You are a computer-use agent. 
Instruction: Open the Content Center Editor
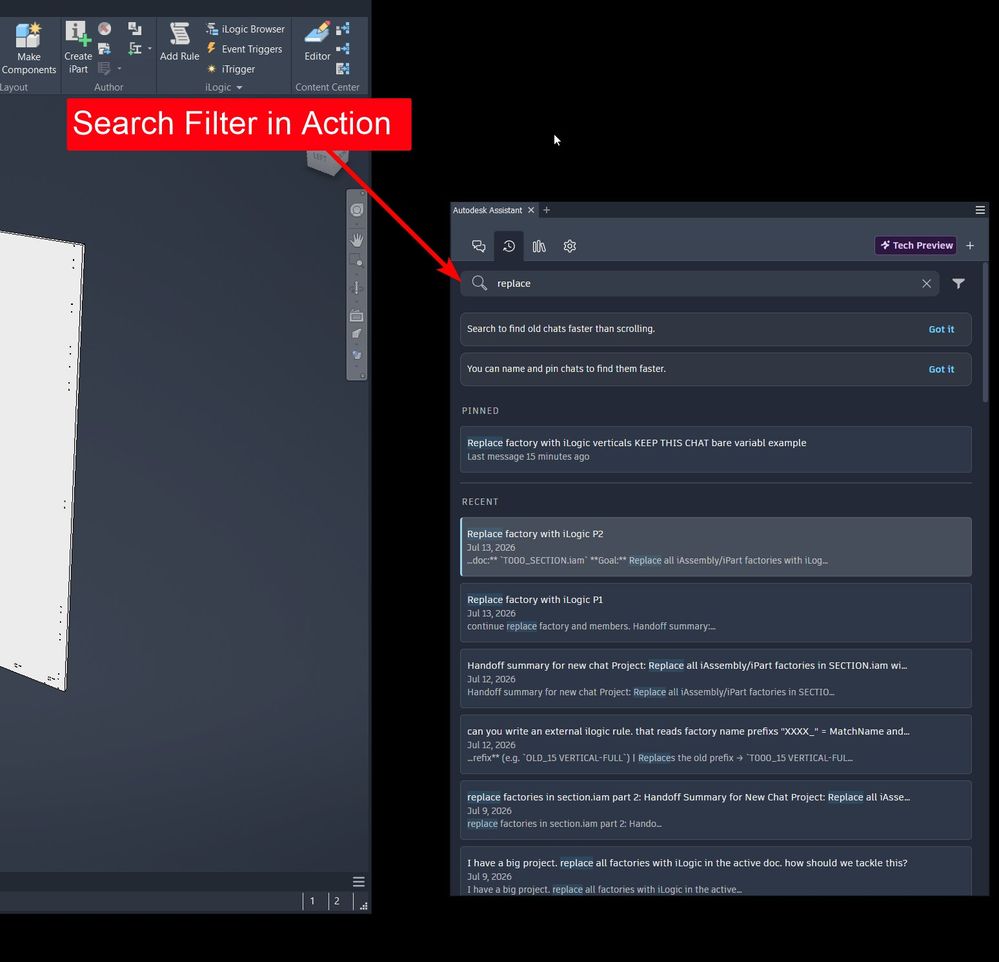317,42
